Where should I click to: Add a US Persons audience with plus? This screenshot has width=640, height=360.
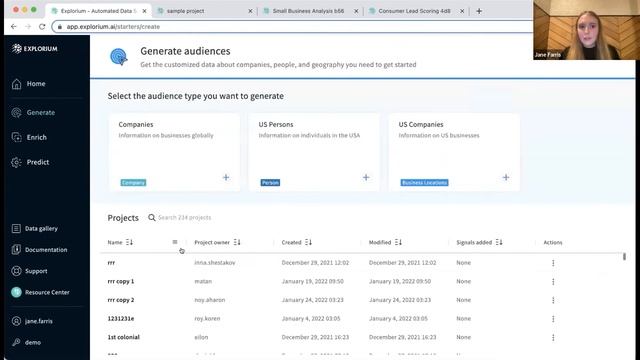tap(366, 178)
